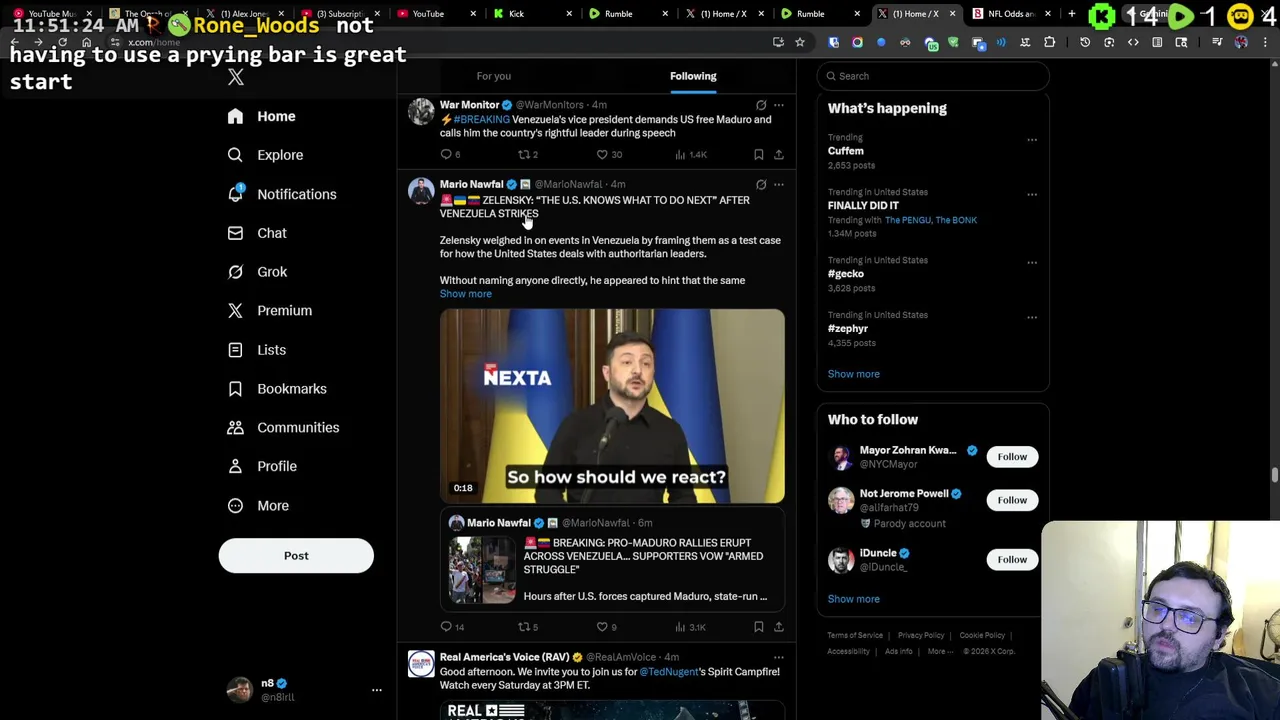Image resolution: width=1280 pixels, height=720 pixels.
Task: Repost the War Monitor post
Action: click(x=527, y=155)
